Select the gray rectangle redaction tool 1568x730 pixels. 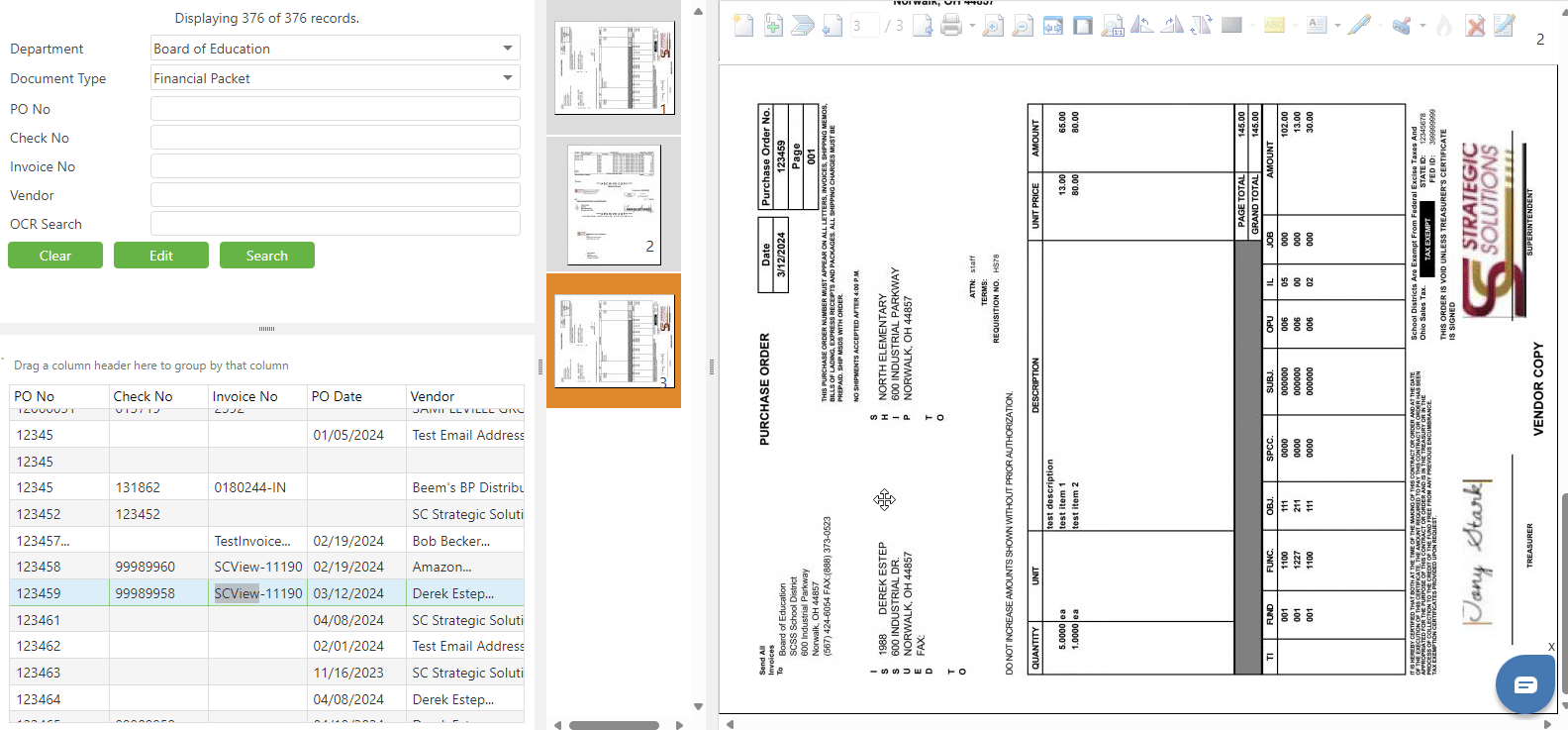[x=1231, y=26]
